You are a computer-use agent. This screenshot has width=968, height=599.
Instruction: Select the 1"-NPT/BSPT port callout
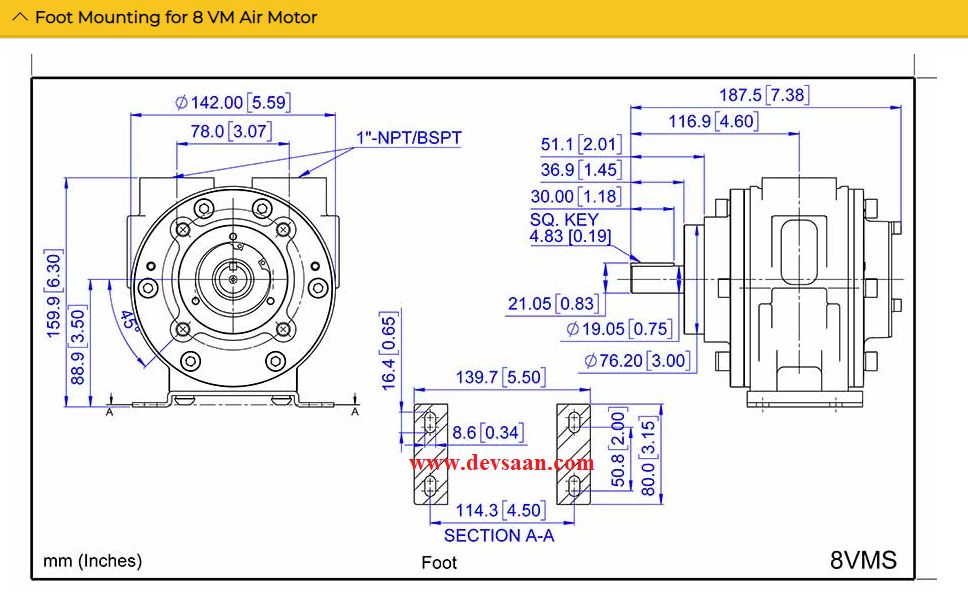point(407,139)
